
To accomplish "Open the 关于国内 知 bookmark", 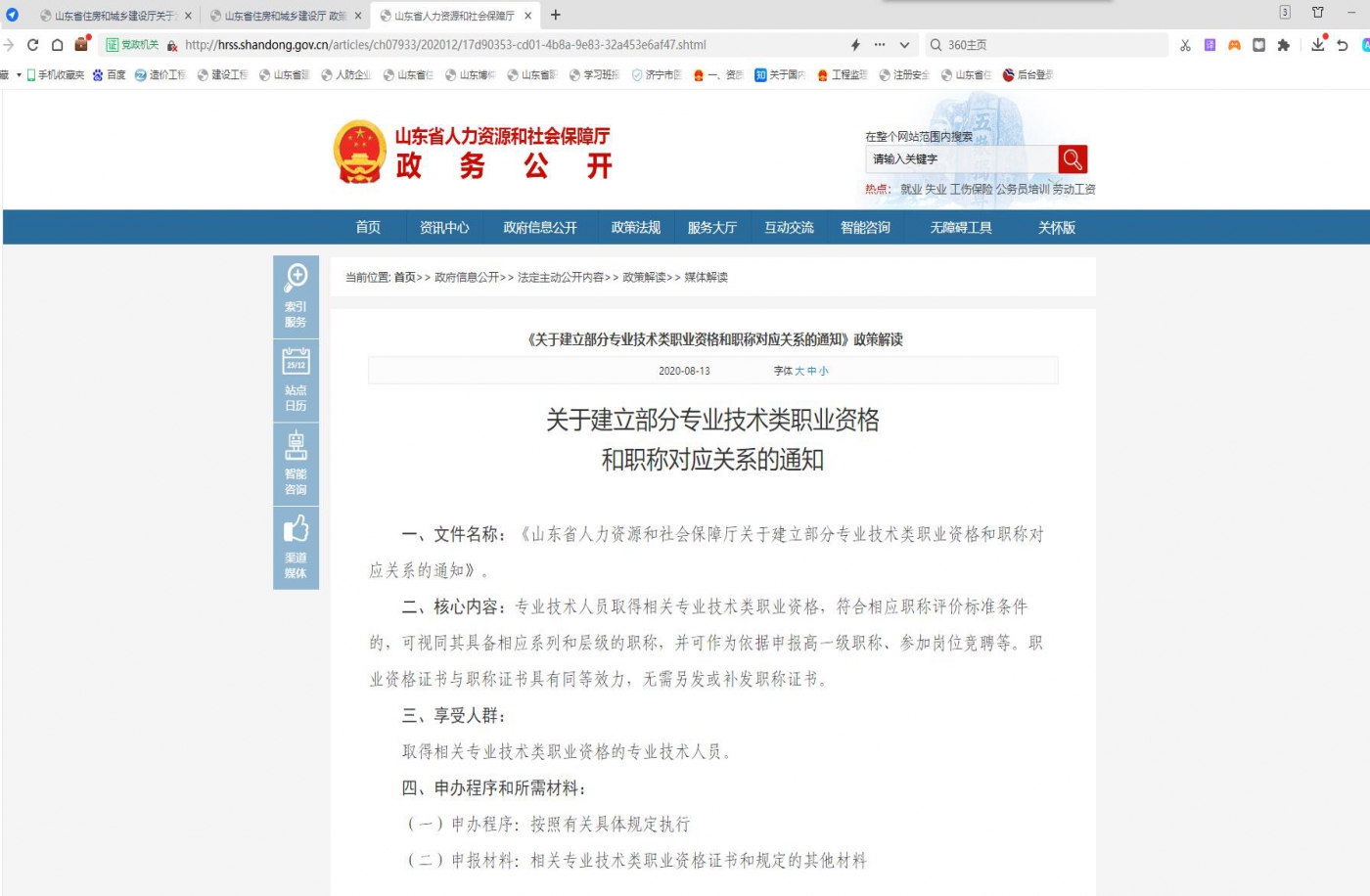I will click(780, 74).
